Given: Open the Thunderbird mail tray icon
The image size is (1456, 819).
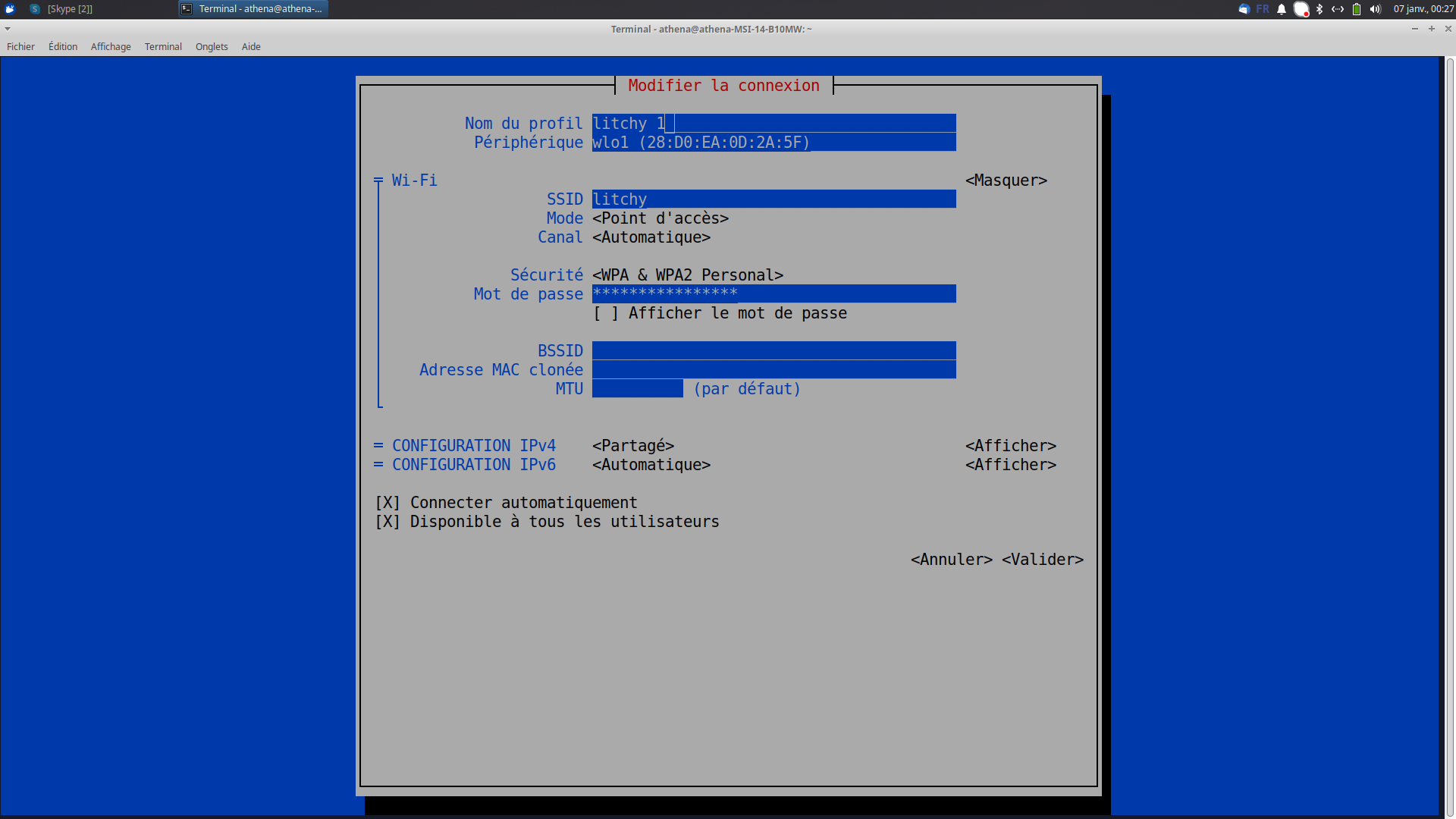Looking at the screenshot, I should click(x=1244, y=9).
